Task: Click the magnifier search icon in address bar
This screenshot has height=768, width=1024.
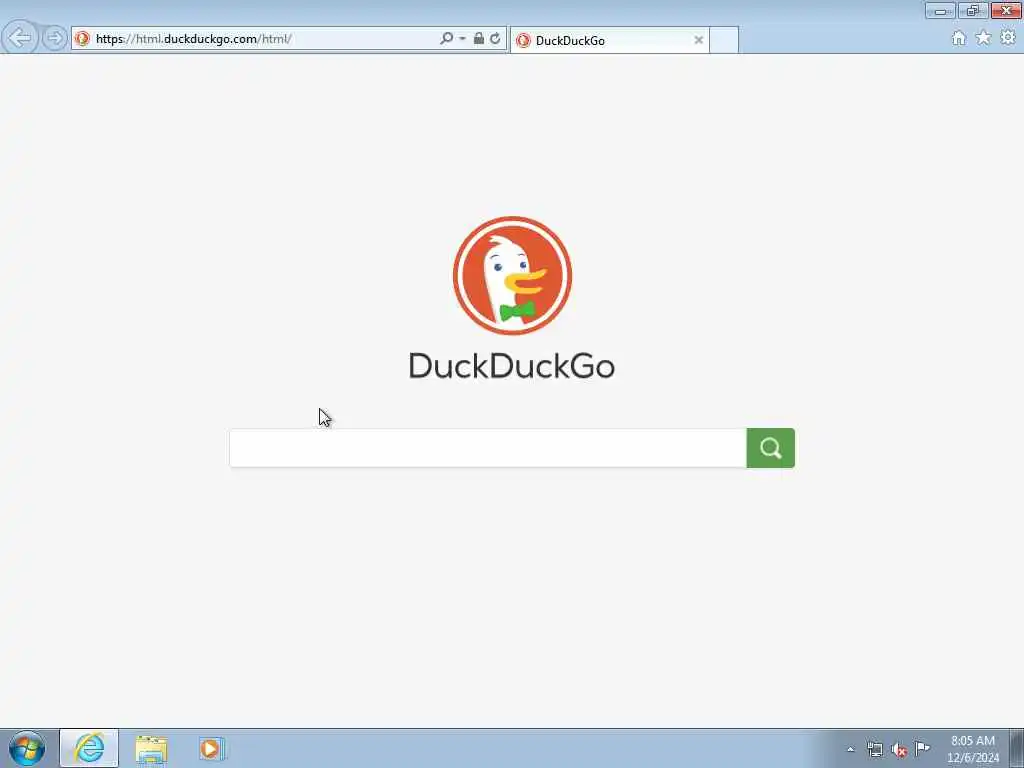Action: coord(447,39)
